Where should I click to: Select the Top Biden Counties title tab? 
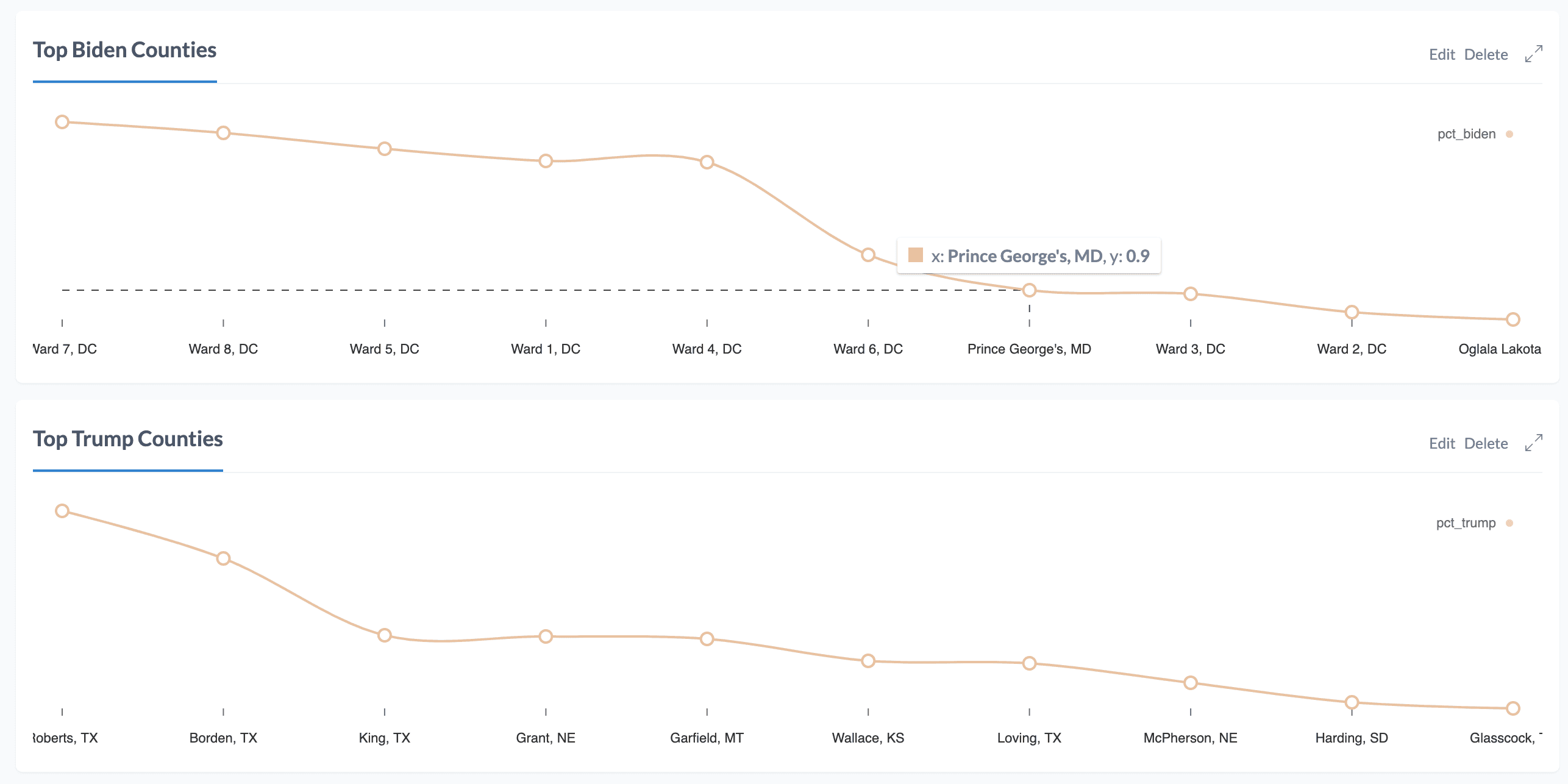tap(124, 50)
